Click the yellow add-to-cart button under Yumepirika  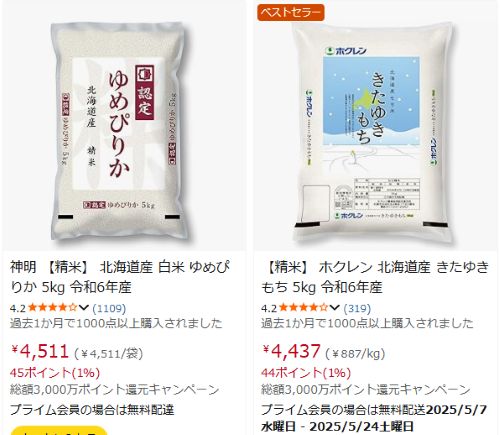(x=59, y=431)
